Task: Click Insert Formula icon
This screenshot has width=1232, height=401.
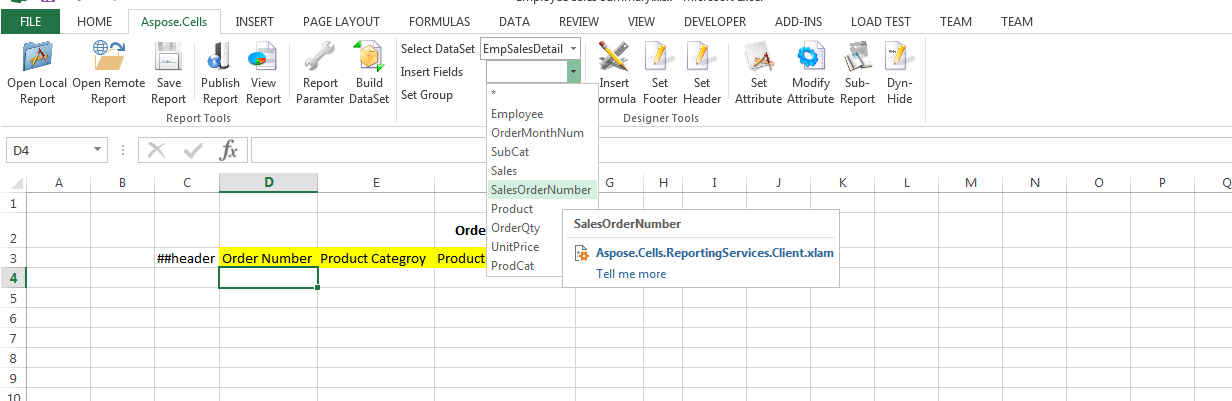Action: (612, 73)
